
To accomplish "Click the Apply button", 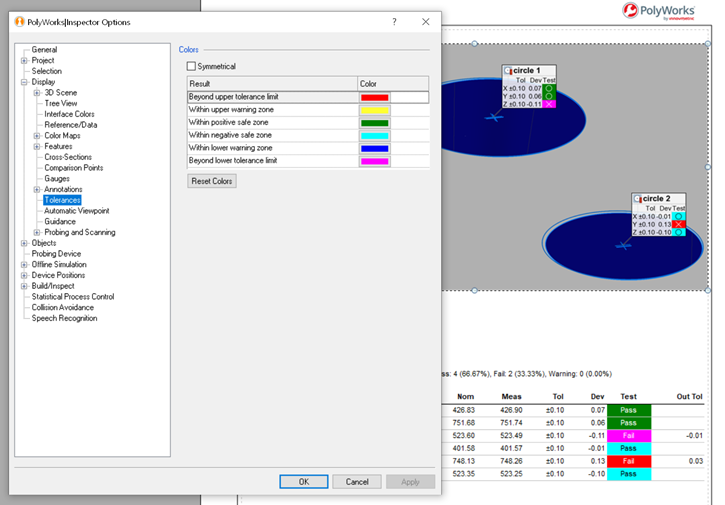I will pos(411,481).
